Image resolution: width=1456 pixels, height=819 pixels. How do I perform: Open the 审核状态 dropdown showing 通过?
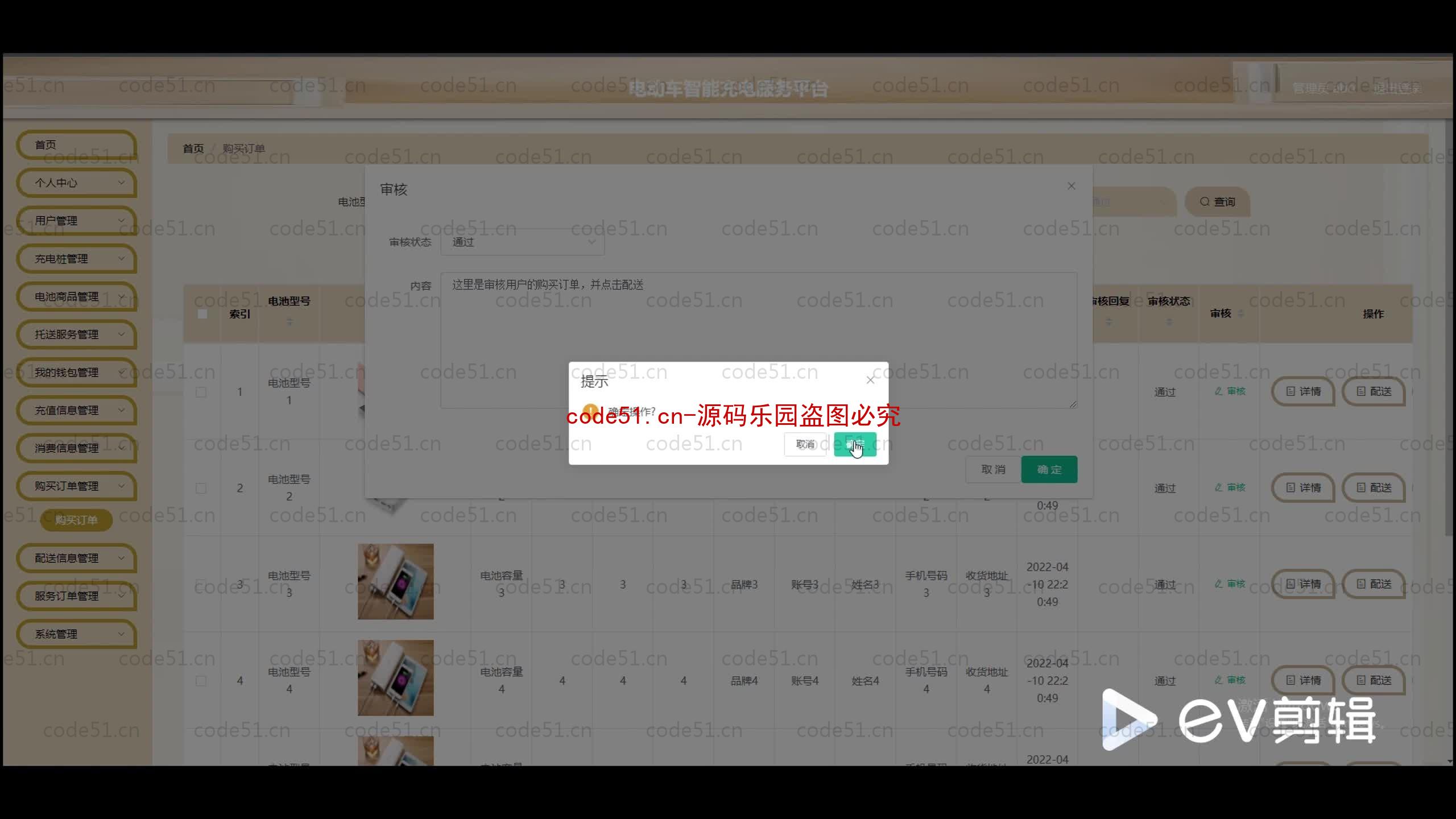tap(523, 242)
